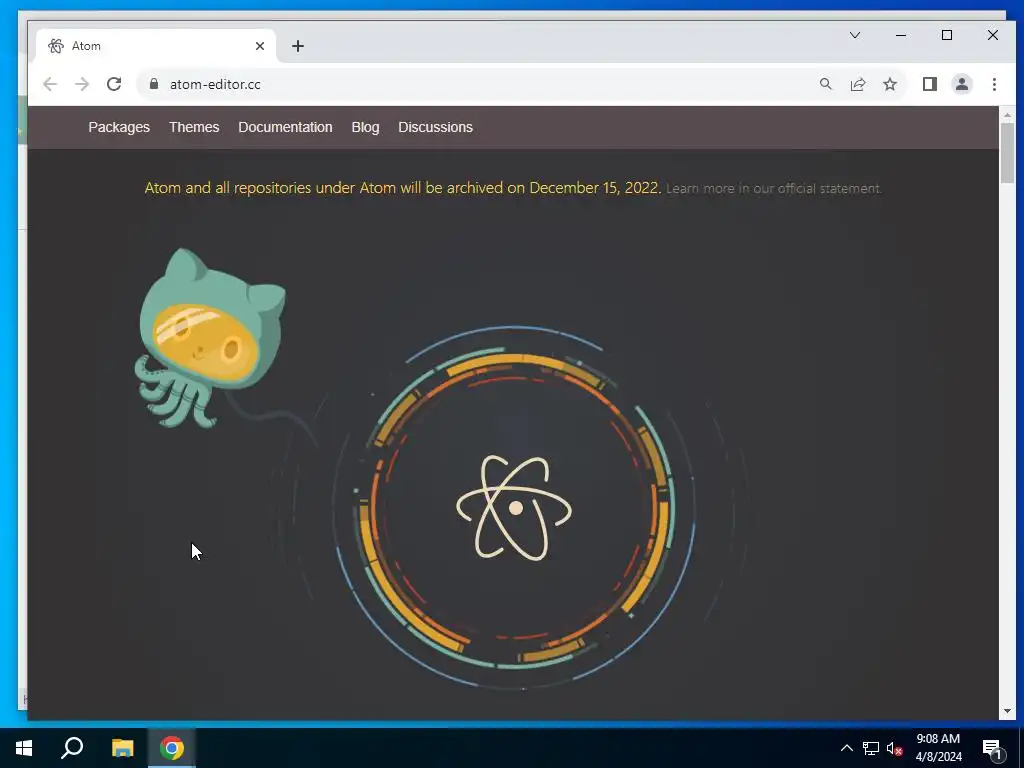The height and width of the screenshot is (768, 1024).
Task: Maximize the Chrome window
Action: (946, 35)
